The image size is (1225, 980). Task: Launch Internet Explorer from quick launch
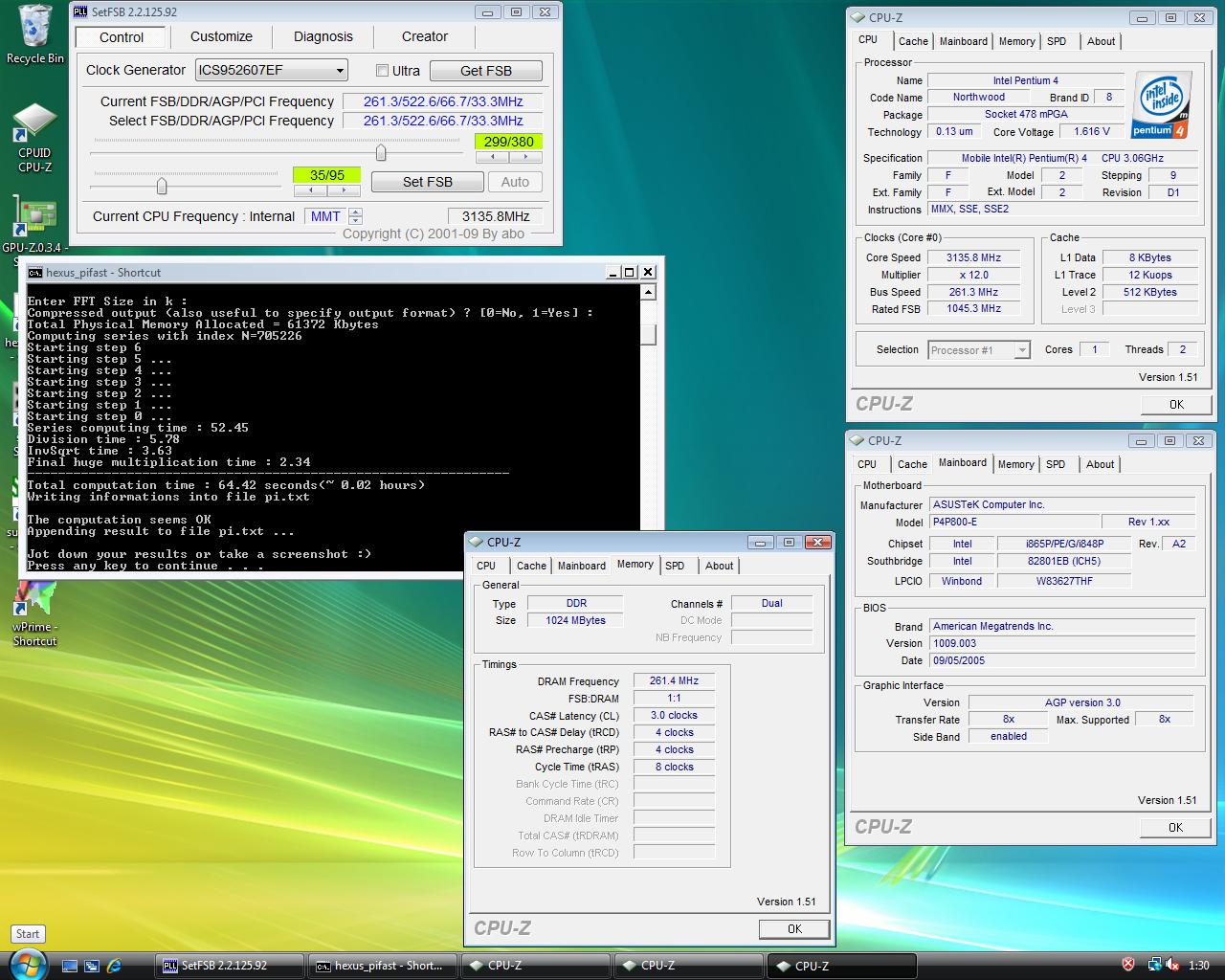[115, 966]
